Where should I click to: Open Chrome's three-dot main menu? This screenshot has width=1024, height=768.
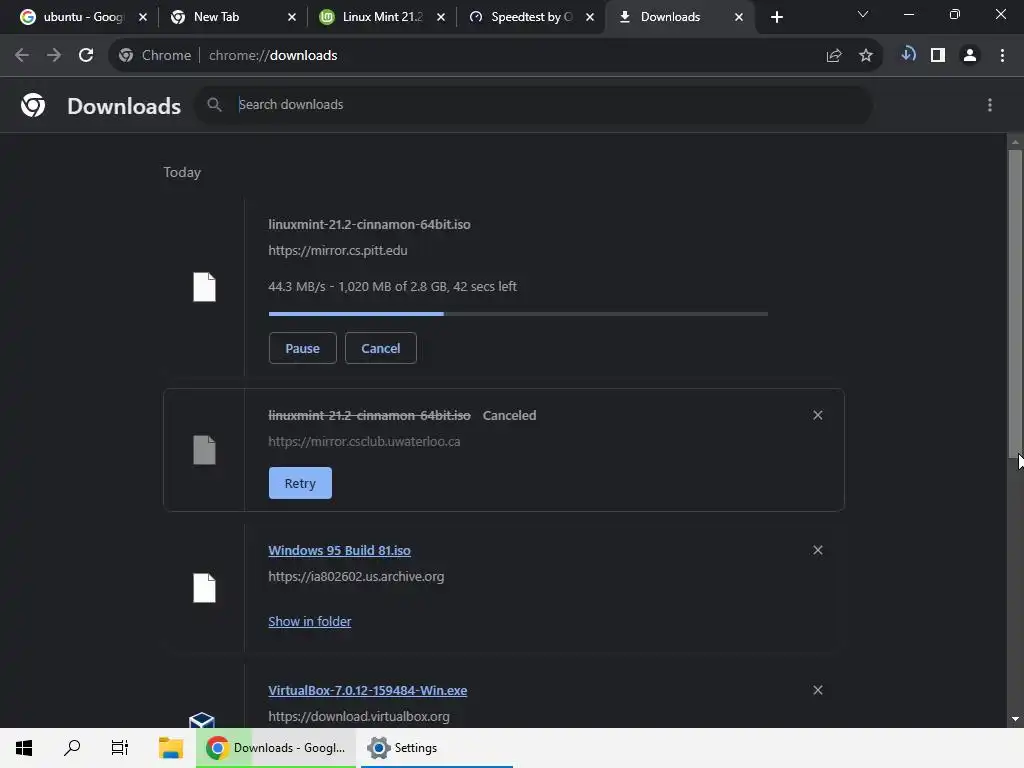(1002, 56)
